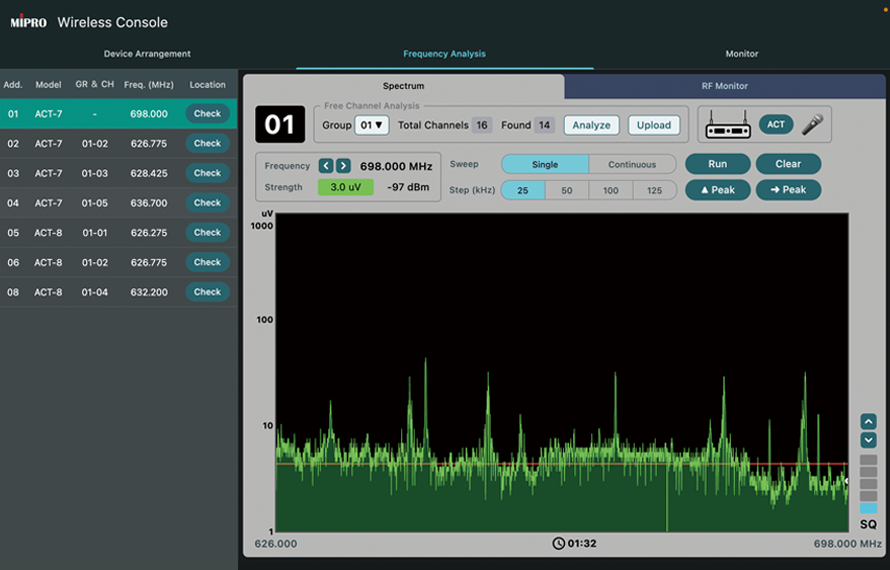
Task: Click the receiver device icon
Action: tap(727, 125)
